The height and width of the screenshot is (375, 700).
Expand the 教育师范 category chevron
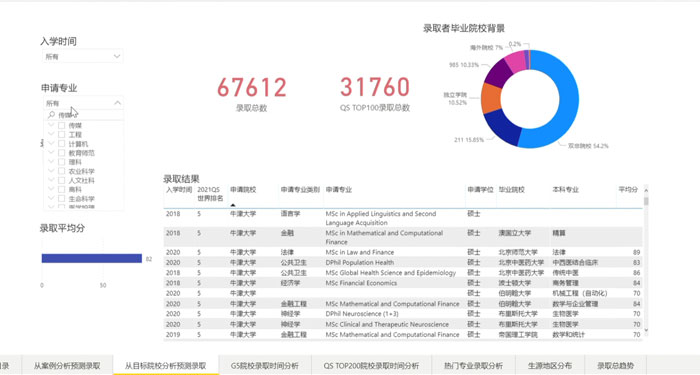pos(51,153)
